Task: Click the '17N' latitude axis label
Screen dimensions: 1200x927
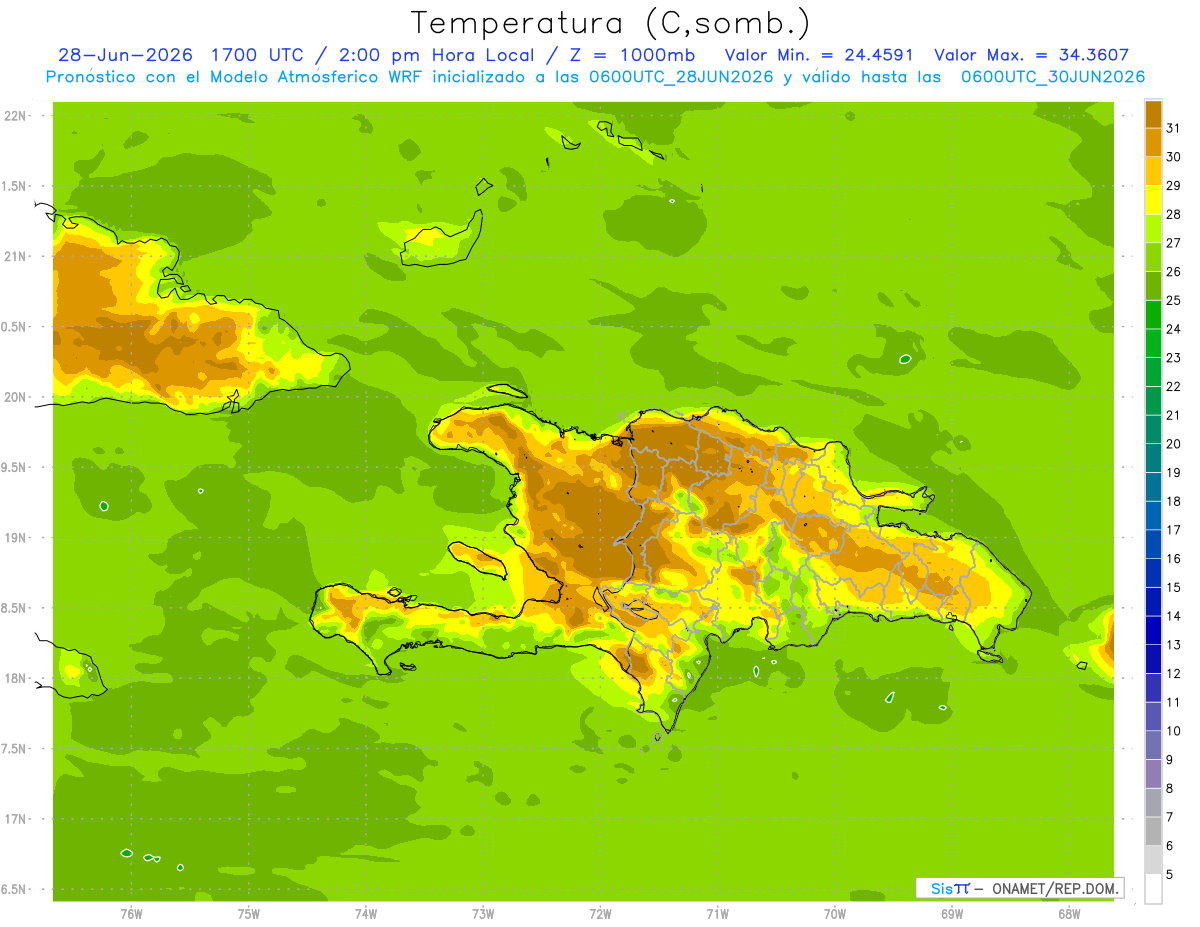Action: 16,819
